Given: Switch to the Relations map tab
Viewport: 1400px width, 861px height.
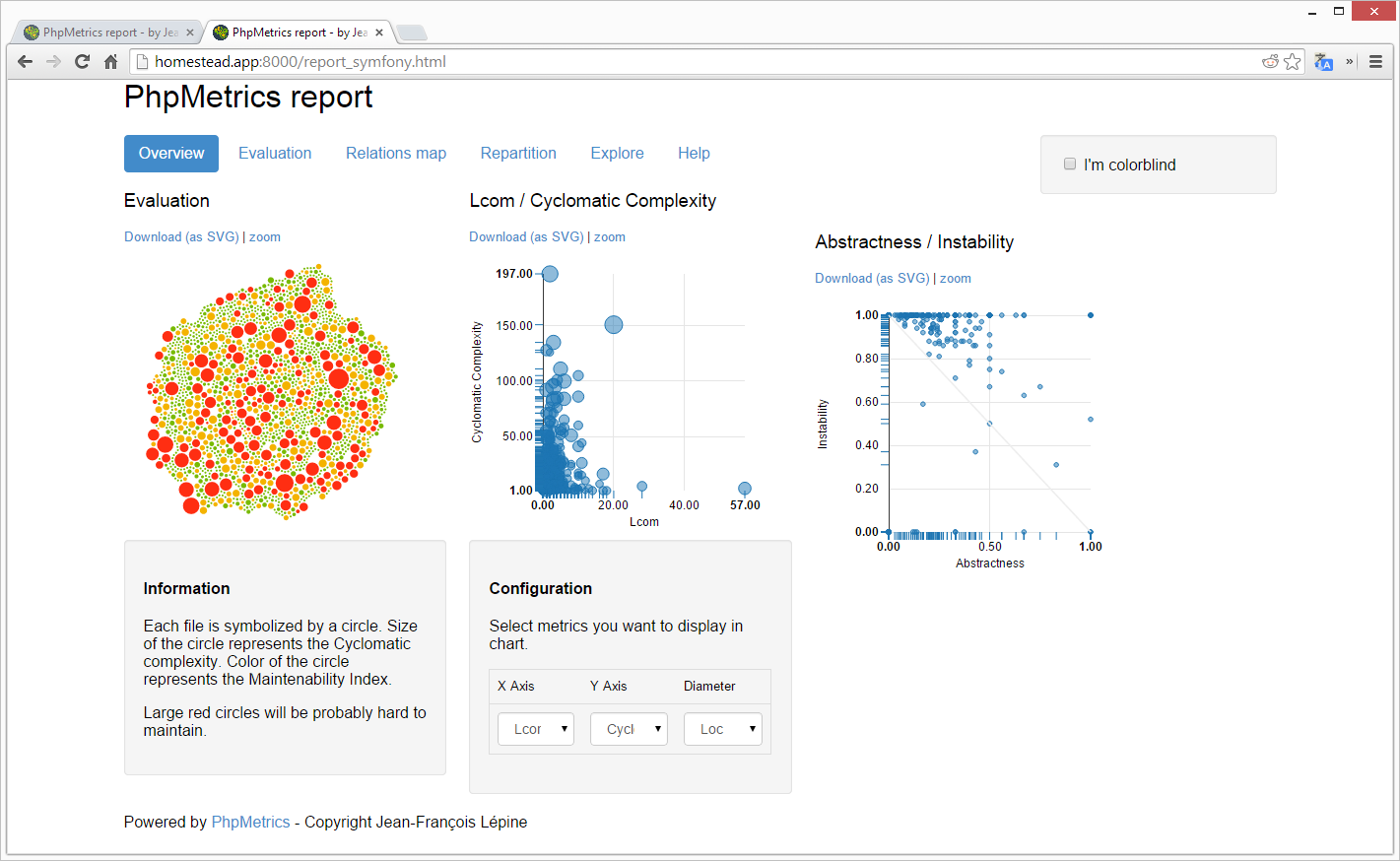Looking at the screenshot, I should click(x=396, y=153).
